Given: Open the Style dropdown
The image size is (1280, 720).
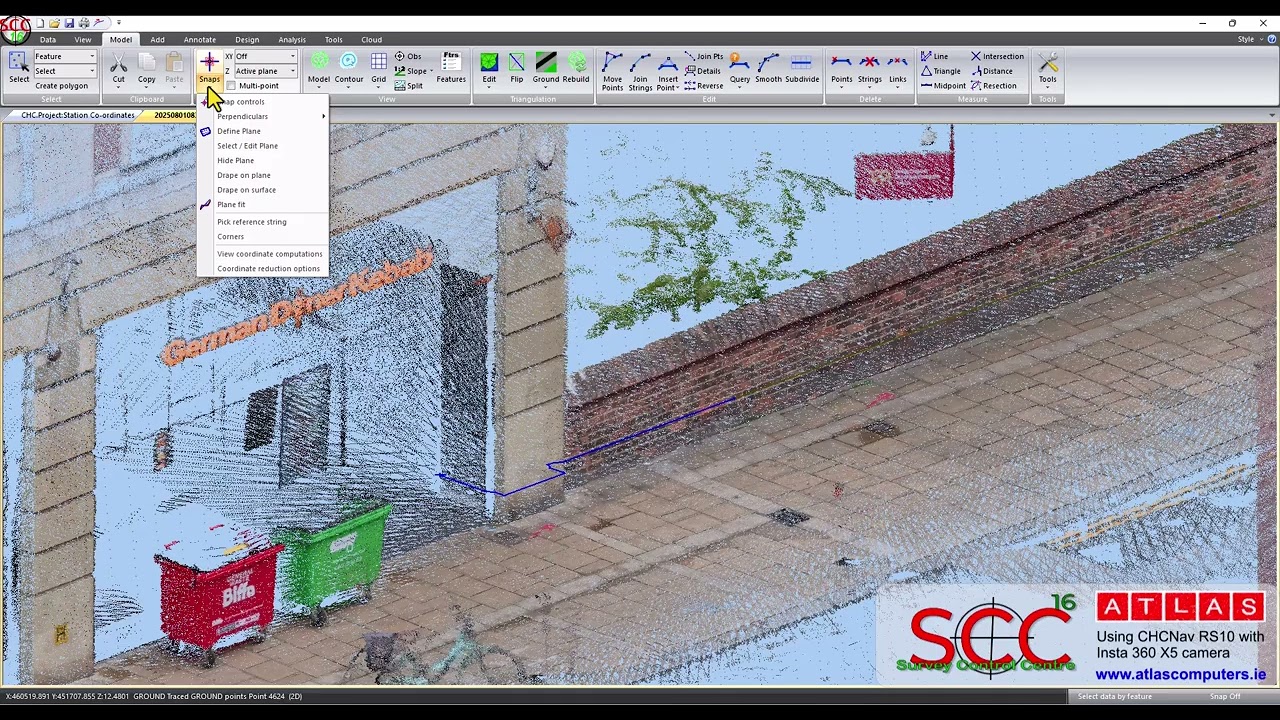Looking at the screenshot, I should pos(1250,39).
